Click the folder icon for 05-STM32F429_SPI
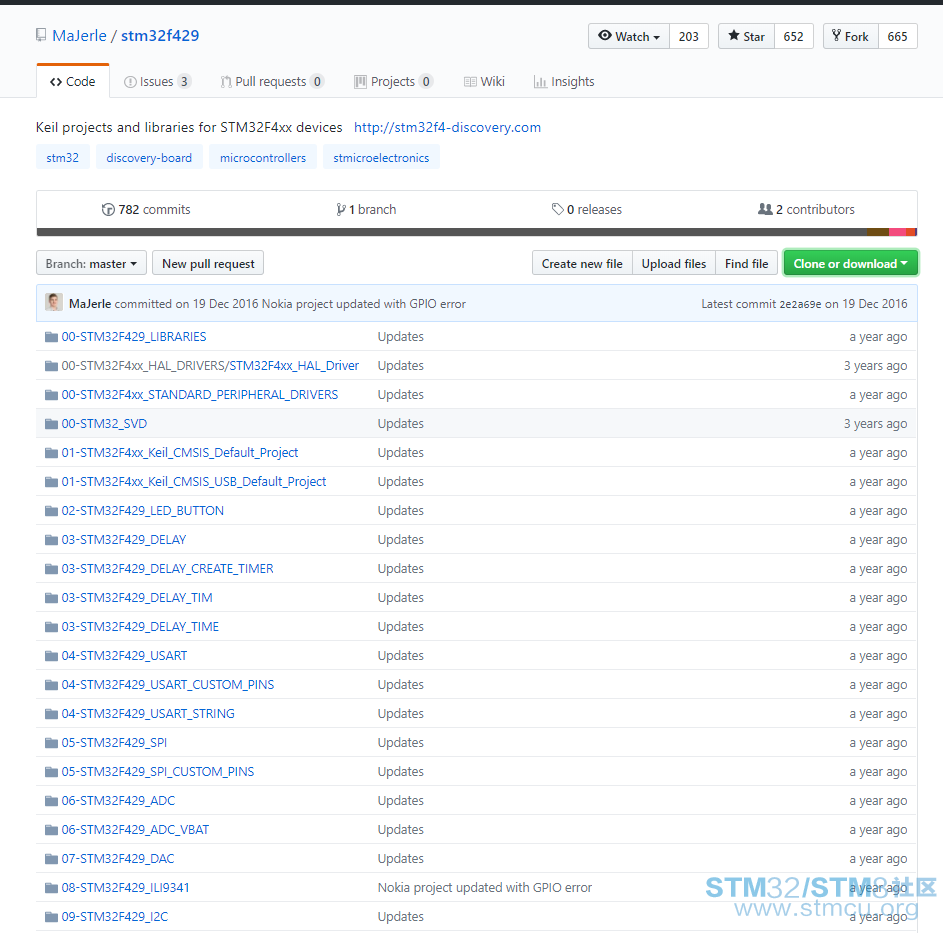The width and height of the screenshot is (943, 933). click(x=51, y=742)
